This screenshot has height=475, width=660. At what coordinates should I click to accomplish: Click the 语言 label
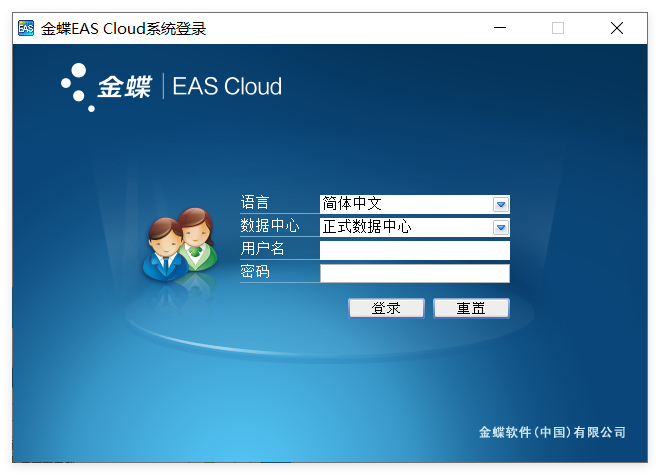click(x=255, y=203)
